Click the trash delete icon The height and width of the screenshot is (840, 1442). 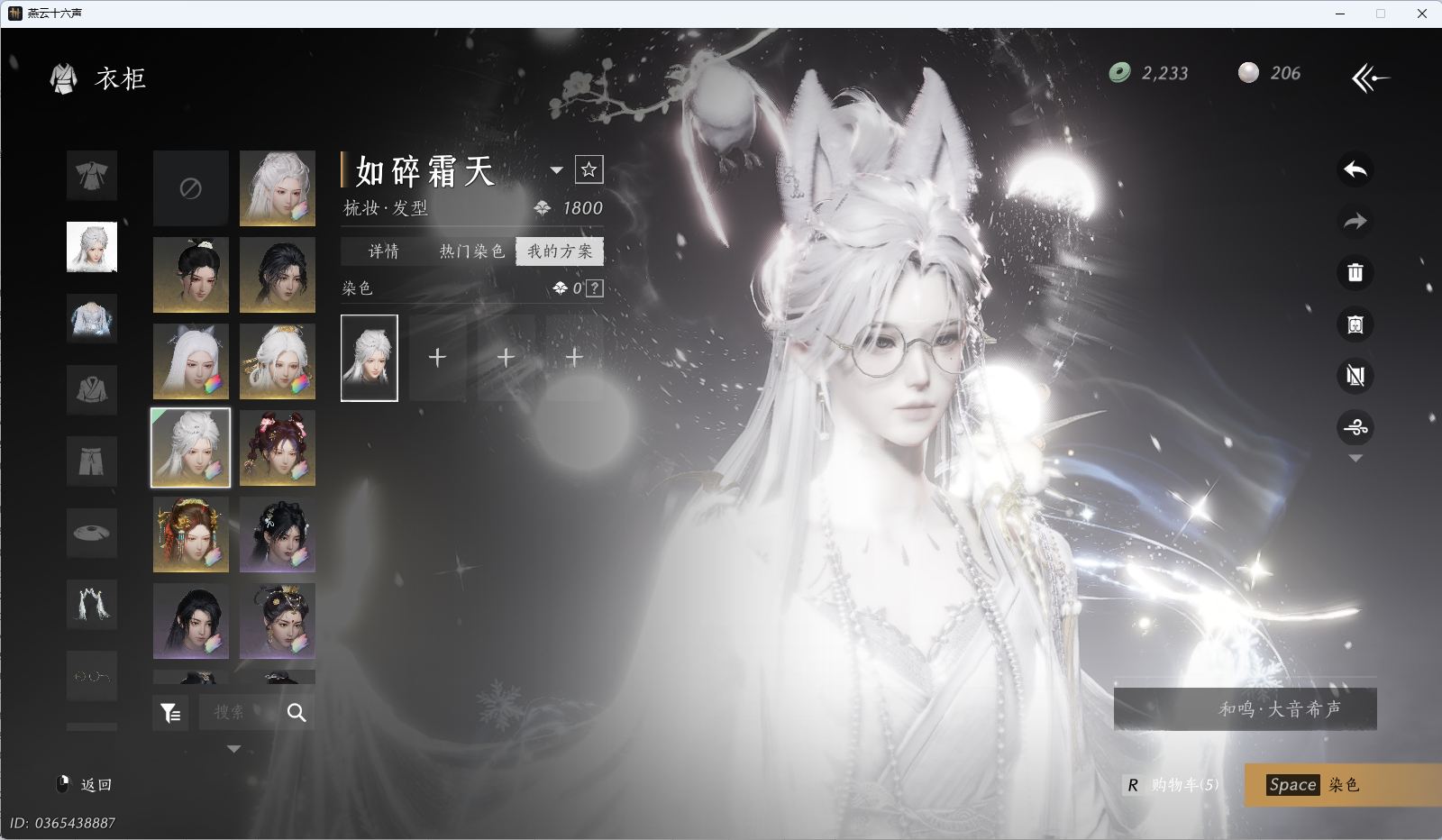[x=1355, y=272]
